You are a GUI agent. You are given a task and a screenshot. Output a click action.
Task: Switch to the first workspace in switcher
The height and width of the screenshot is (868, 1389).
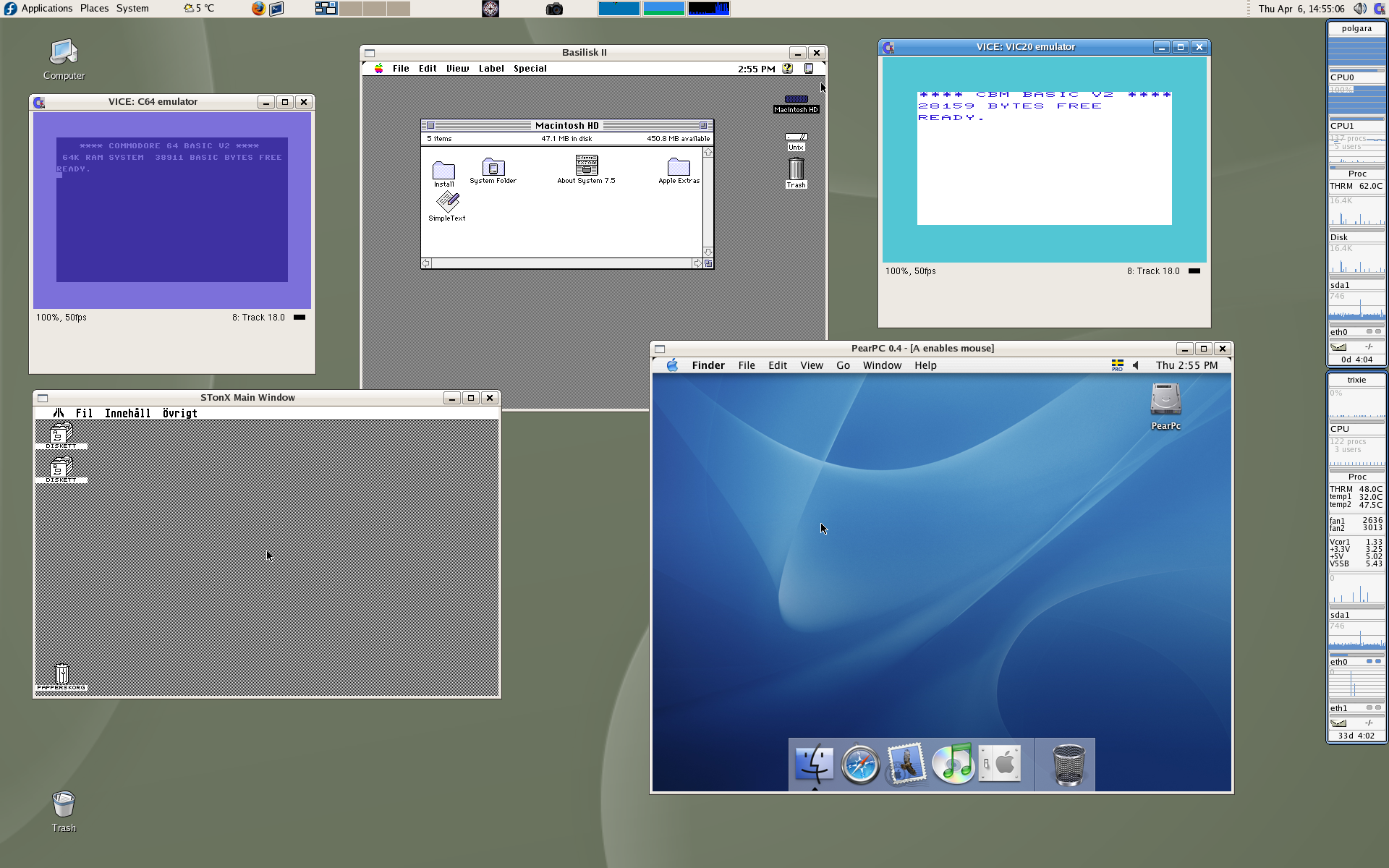point(326,9)
